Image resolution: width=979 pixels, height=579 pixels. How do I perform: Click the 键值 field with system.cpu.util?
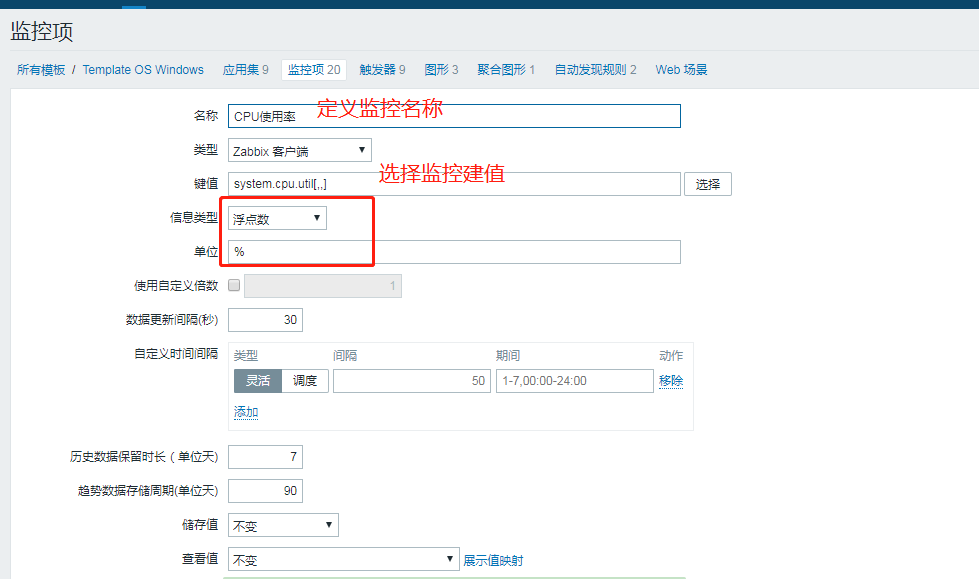click(455, 184)
